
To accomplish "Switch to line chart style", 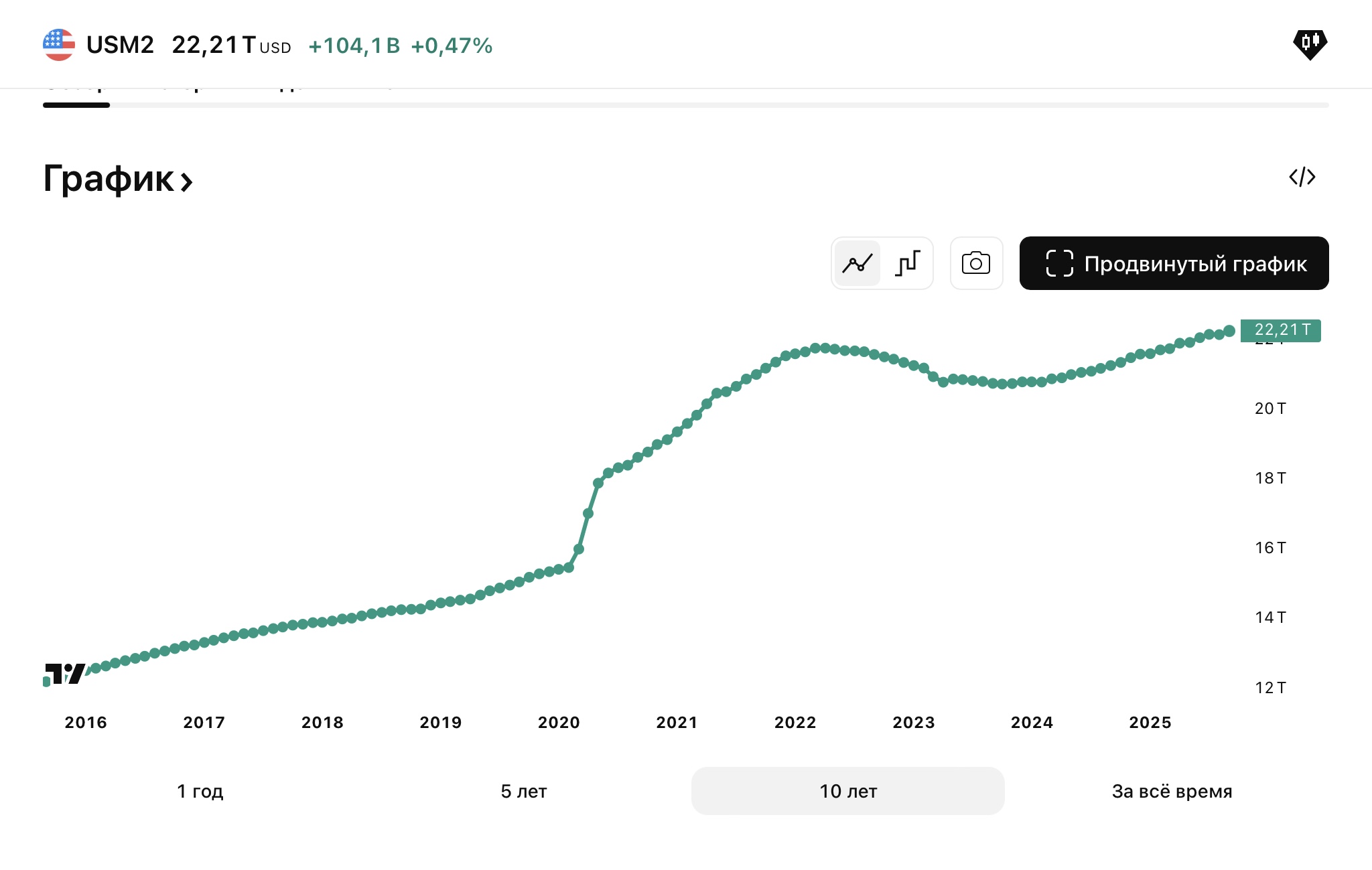I will pos(857,263).
